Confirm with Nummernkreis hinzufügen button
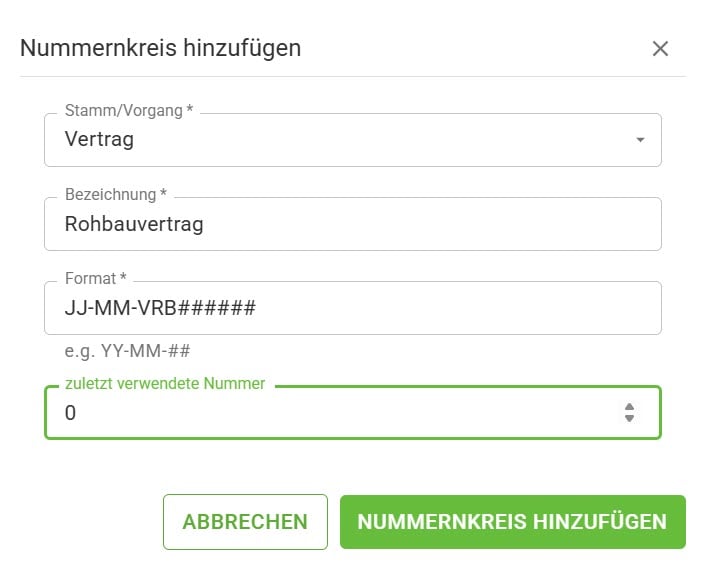 (x=512, y=522)
